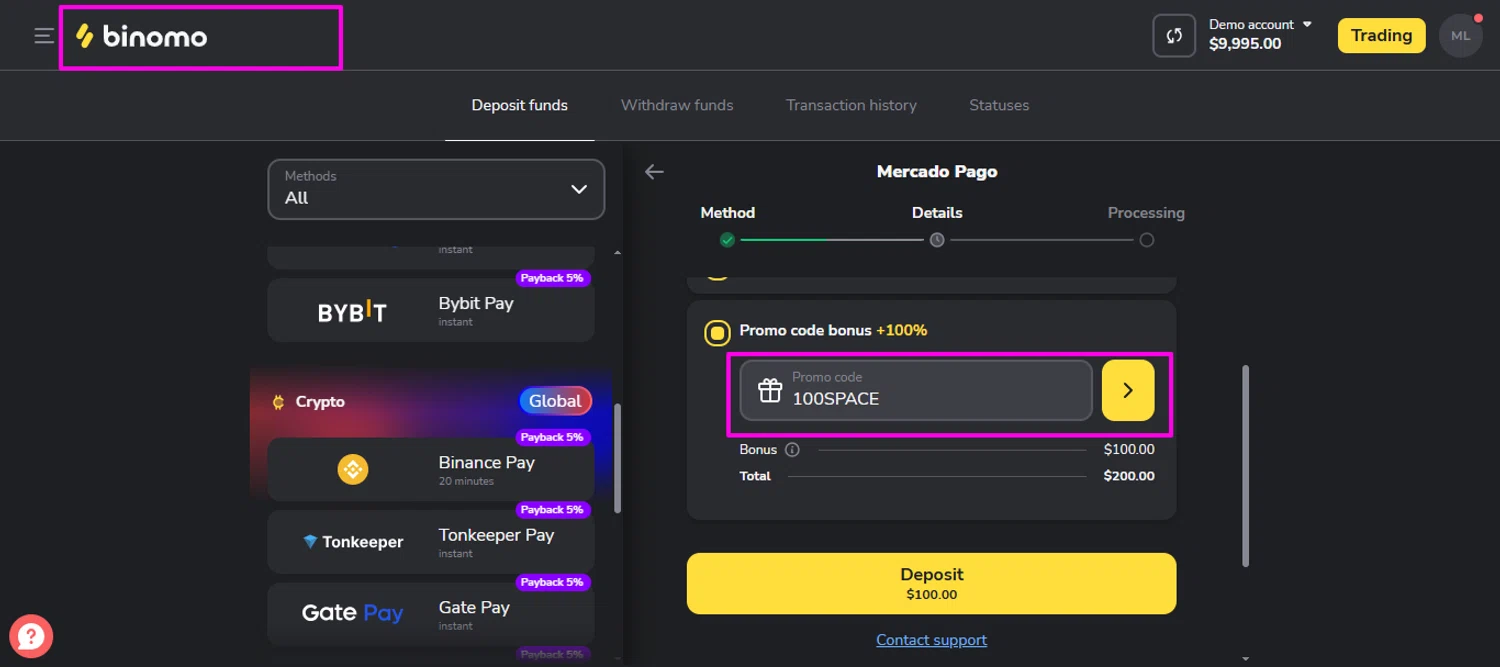Open the Methods All dropdown
This screenshot has height=667, width=1500.
point(436,189)
